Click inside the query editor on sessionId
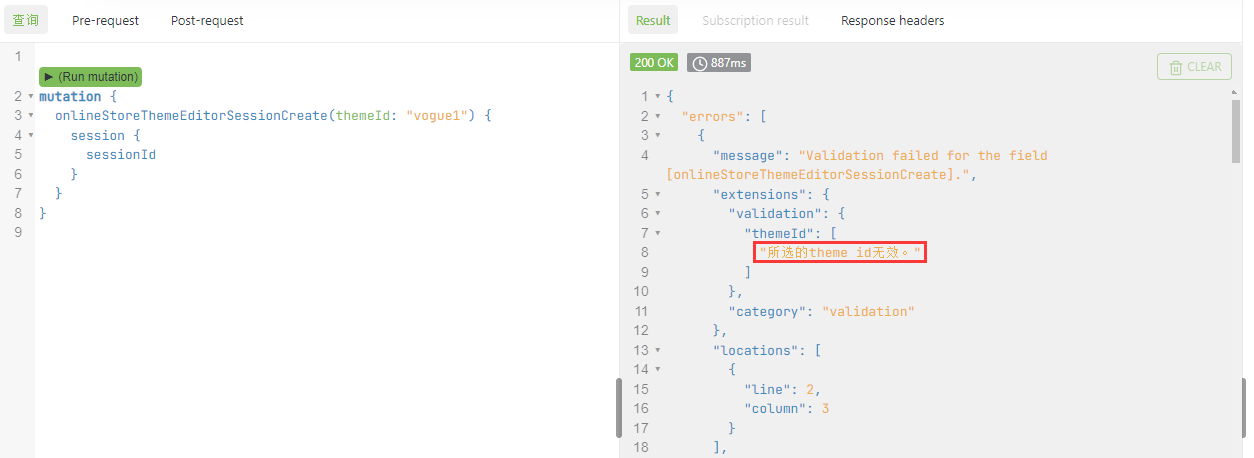The width and height of the screenshot is (1254, 458). point(120,155)
